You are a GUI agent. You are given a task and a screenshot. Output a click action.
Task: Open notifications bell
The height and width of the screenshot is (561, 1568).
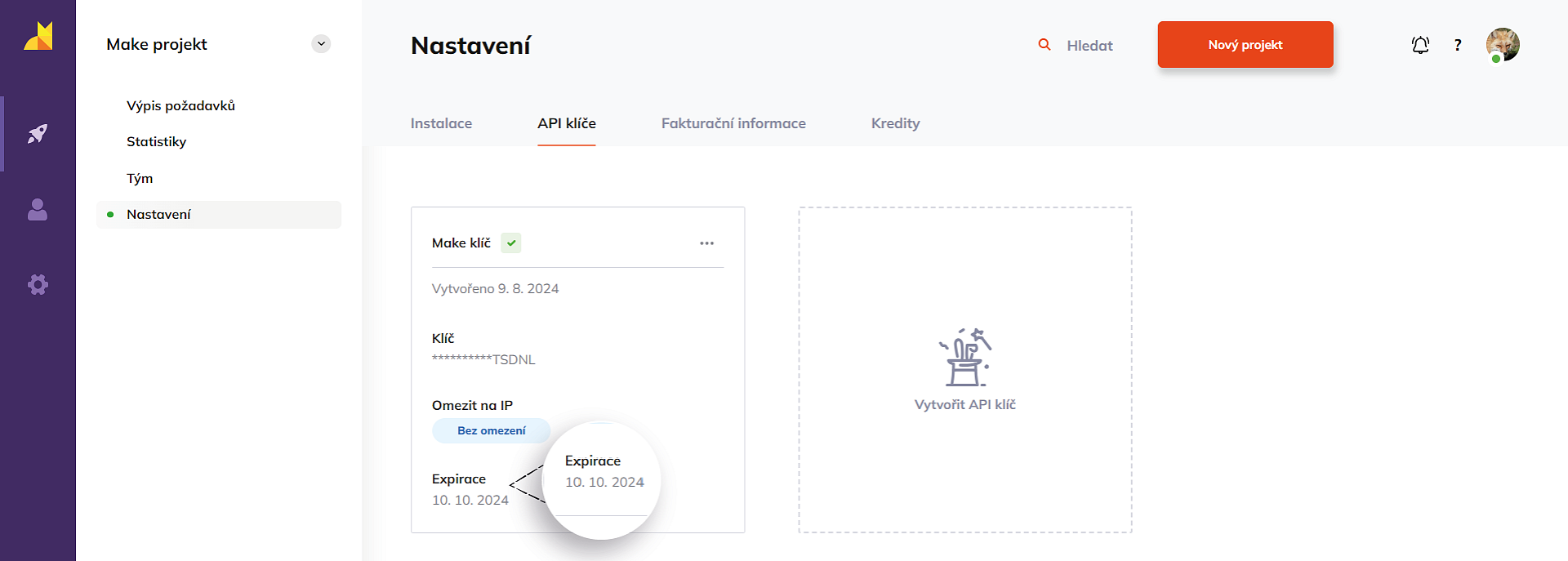(x=1420, y=45)
